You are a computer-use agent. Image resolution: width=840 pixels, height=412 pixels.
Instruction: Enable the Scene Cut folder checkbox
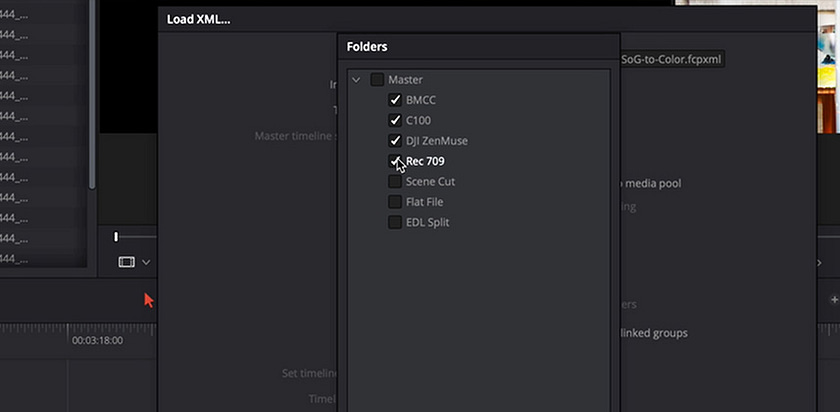tap(395, 182)
